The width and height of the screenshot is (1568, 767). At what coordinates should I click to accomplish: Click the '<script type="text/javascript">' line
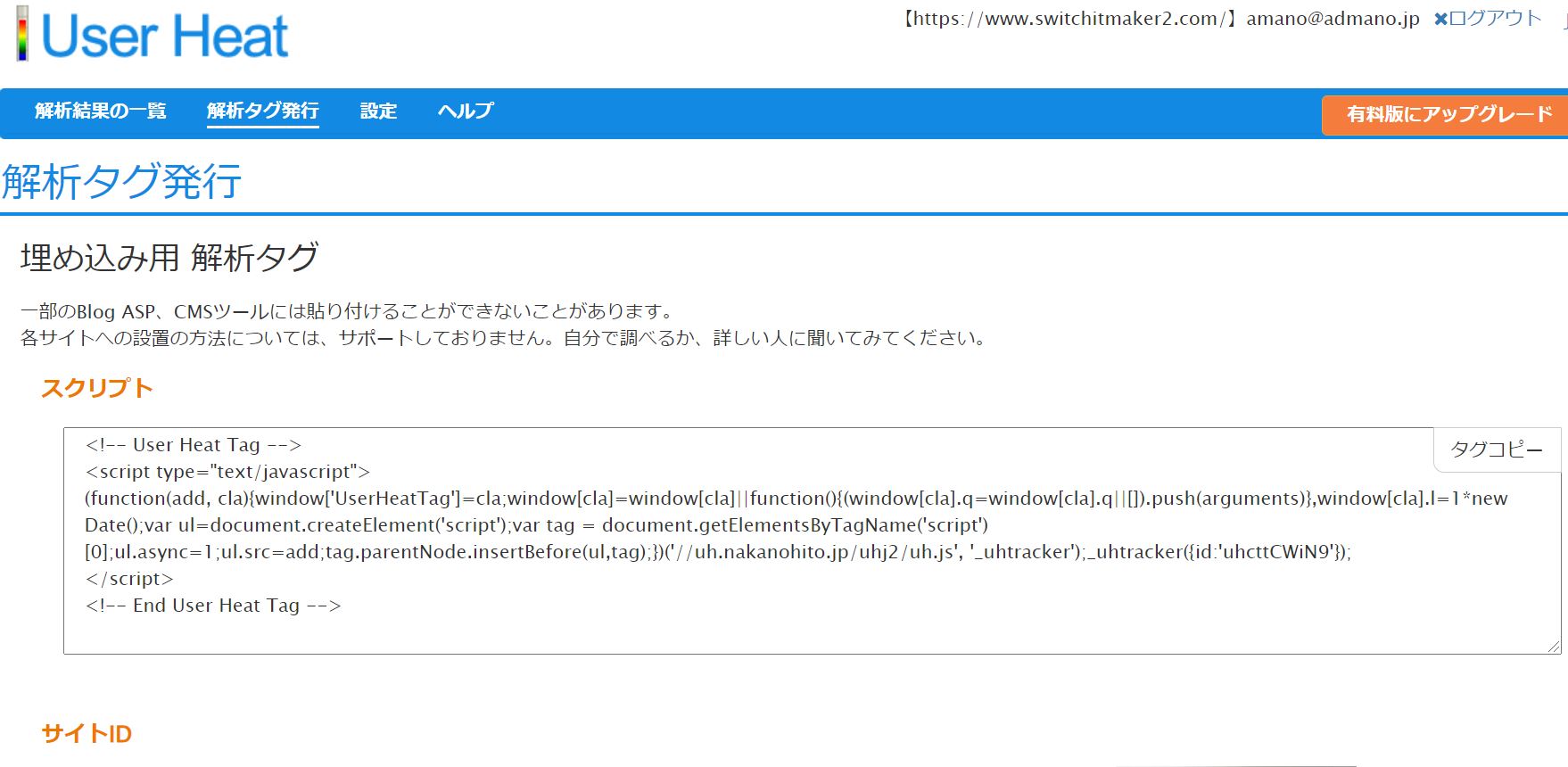coord(227,472)
